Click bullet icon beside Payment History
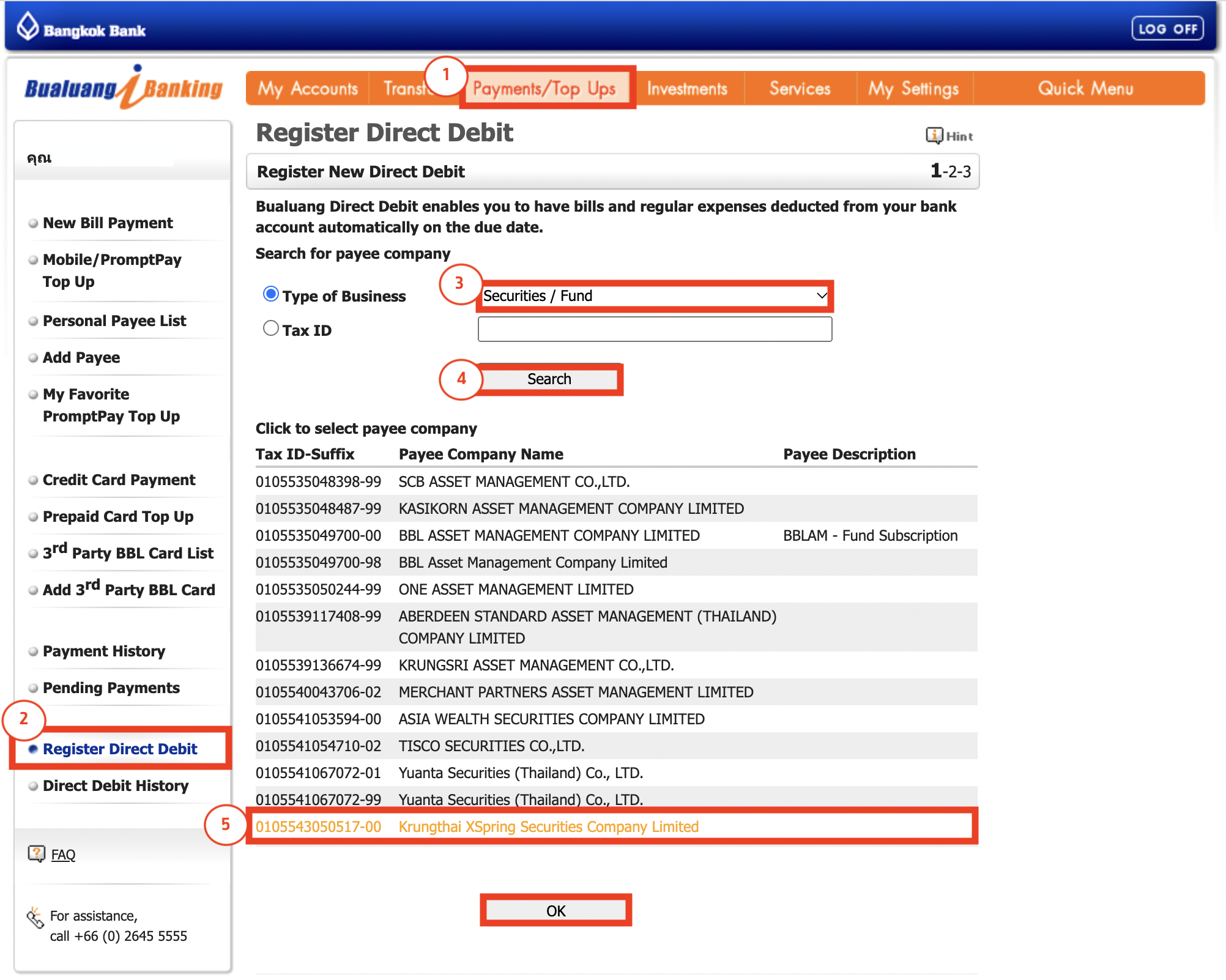This screenshot has height=980, width=1226. (x=34, y=651)
